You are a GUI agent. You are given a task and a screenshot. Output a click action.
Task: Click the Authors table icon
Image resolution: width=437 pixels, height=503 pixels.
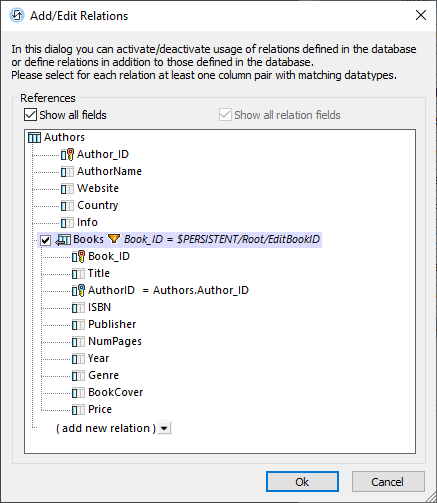(x=34, y=137)
